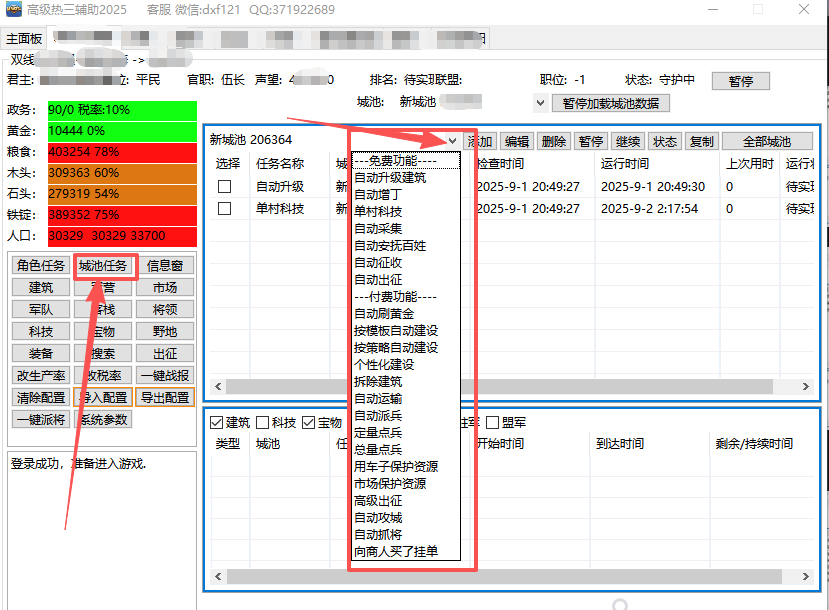Pick 向商人买了挂单 from the list
The image size is (829, 610).
click(x=394, y=551)
